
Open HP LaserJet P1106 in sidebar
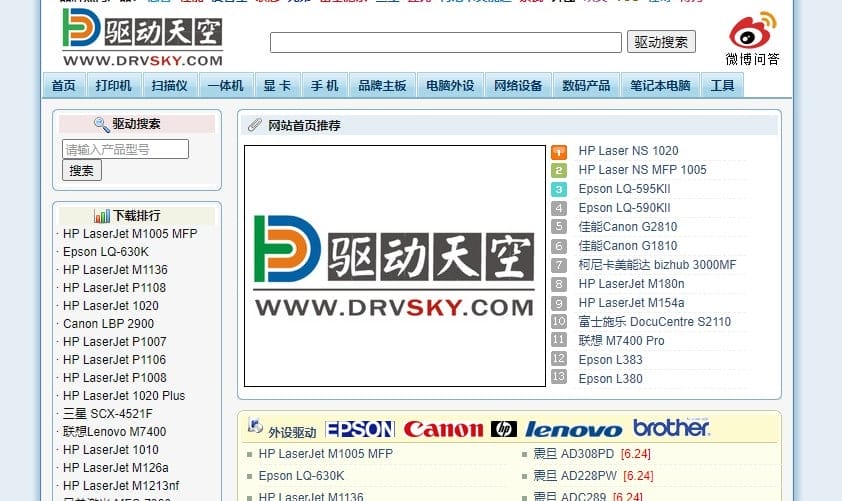pyautogui.click(x=114, y=360)
